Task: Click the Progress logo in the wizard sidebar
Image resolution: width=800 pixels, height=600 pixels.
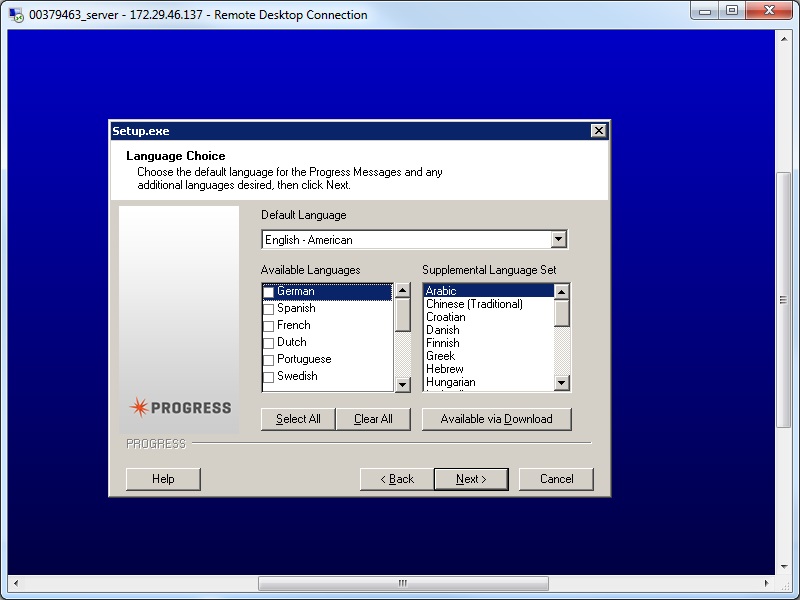Action: tap(180, 407)
